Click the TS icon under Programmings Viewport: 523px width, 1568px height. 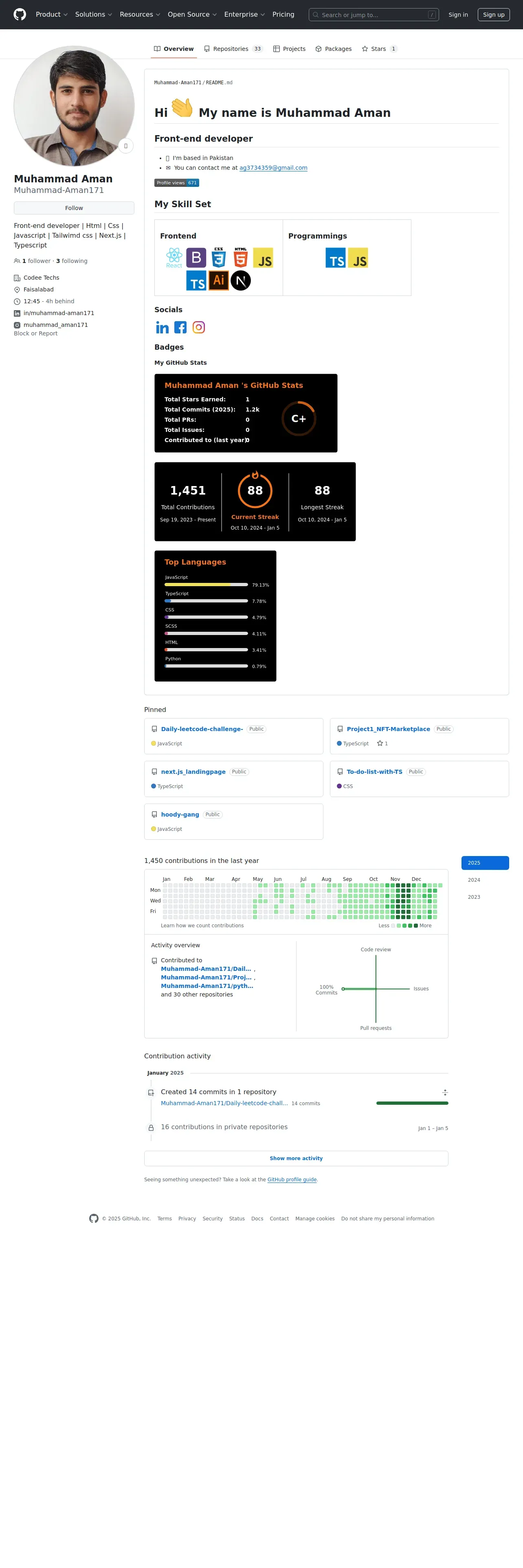point(336,258)
